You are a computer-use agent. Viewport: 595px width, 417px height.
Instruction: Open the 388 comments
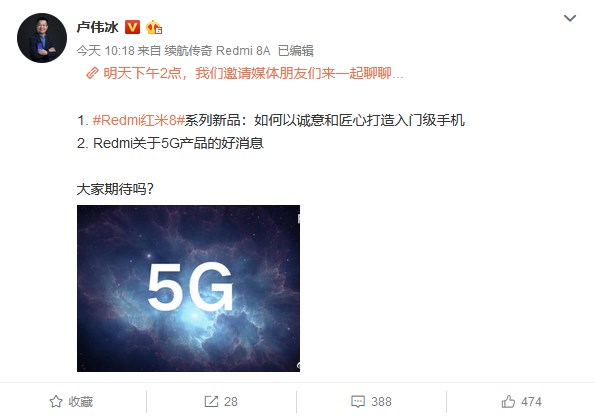[381, 401]
